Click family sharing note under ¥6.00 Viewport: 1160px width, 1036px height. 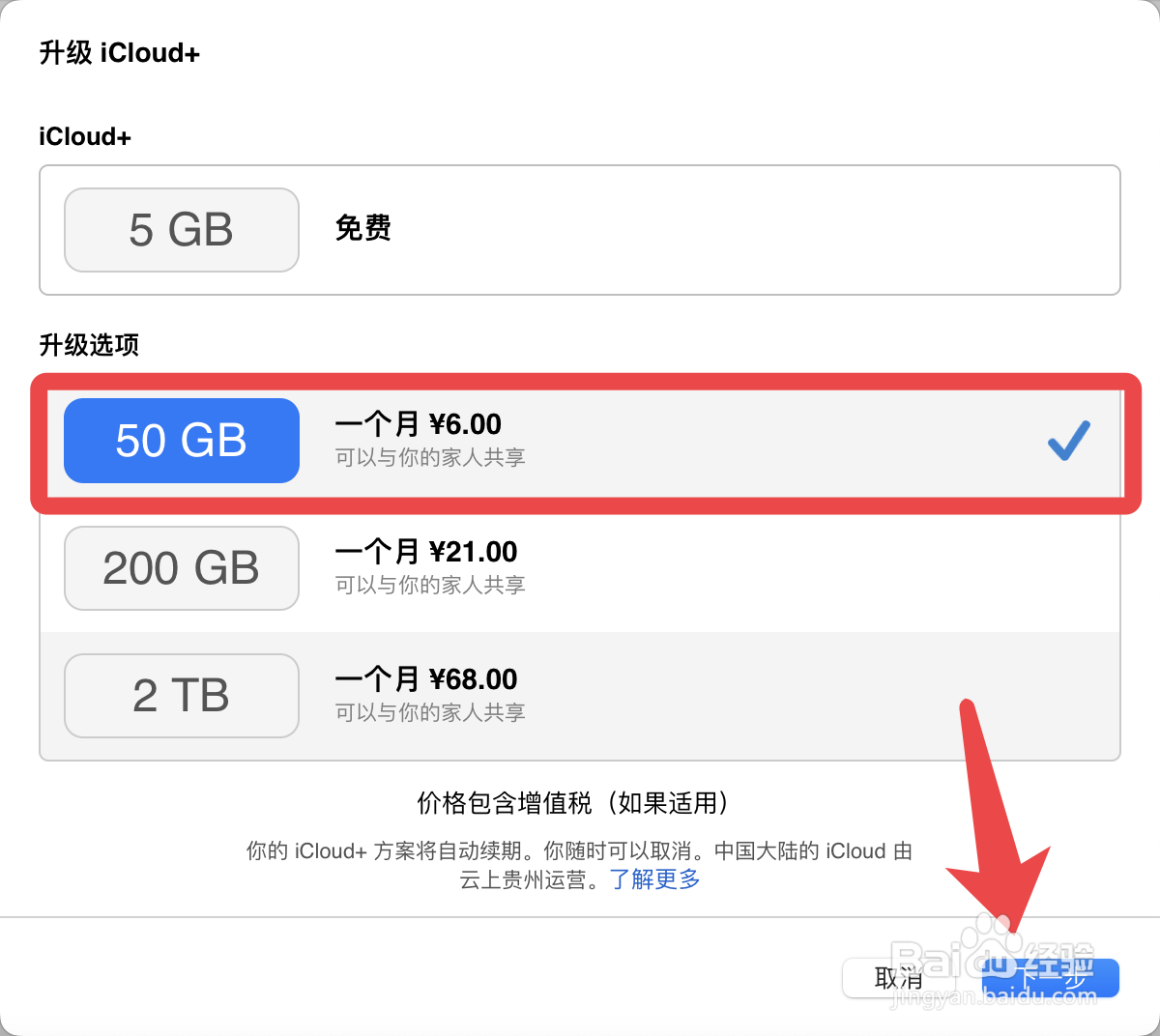tap(430, 458)
